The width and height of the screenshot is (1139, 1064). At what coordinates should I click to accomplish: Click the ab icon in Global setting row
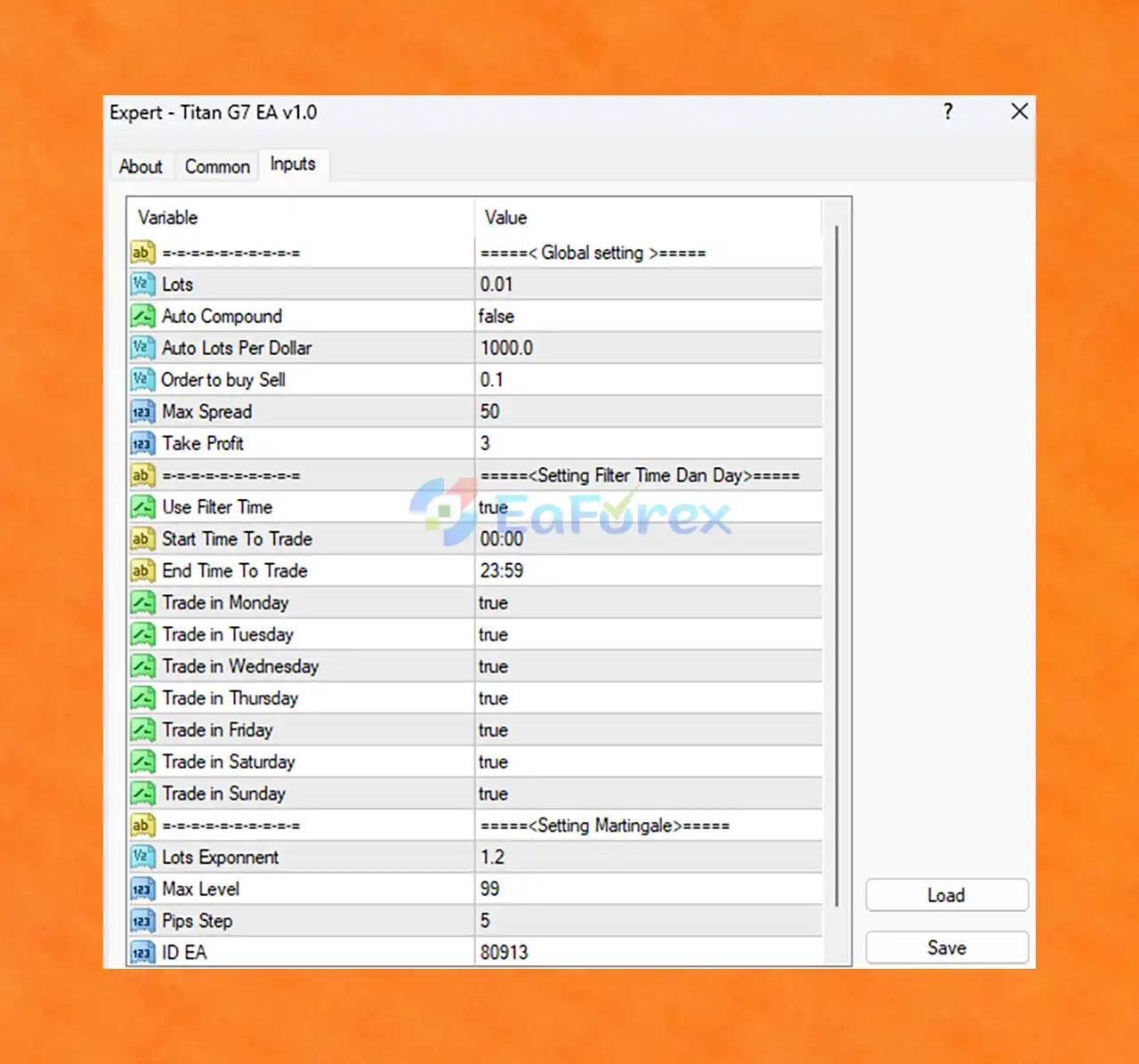[x=142, y=253]
